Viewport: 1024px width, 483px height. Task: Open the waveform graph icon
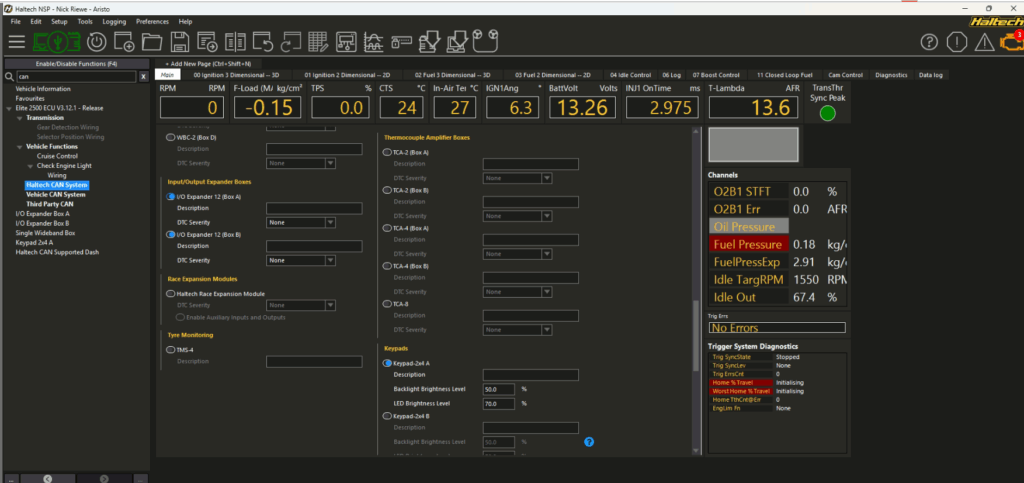(x=374, y=42)
